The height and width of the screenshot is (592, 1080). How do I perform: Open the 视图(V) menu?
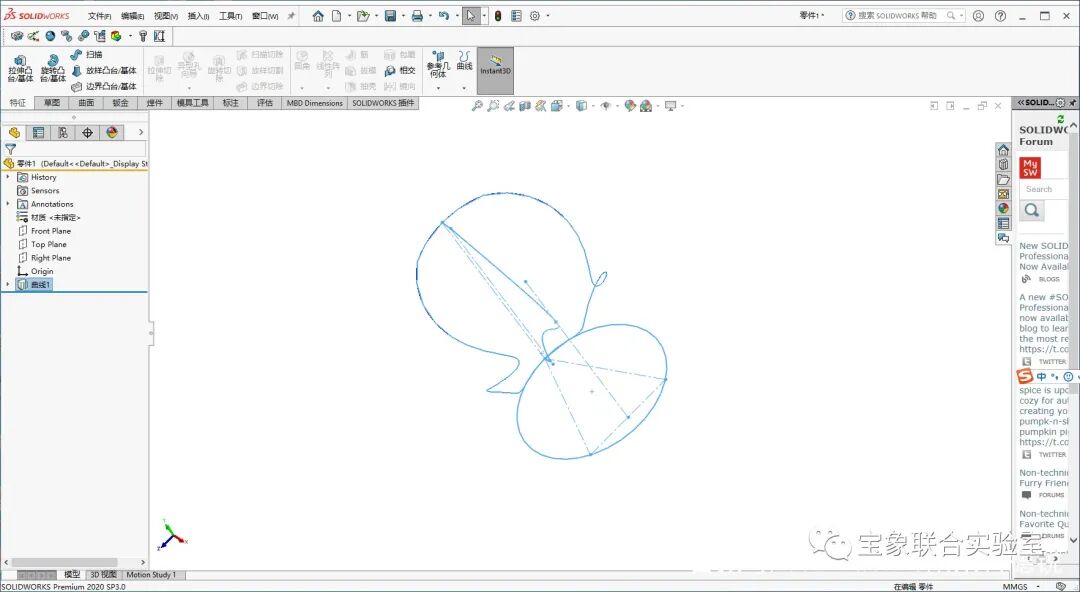click(165, 16)
